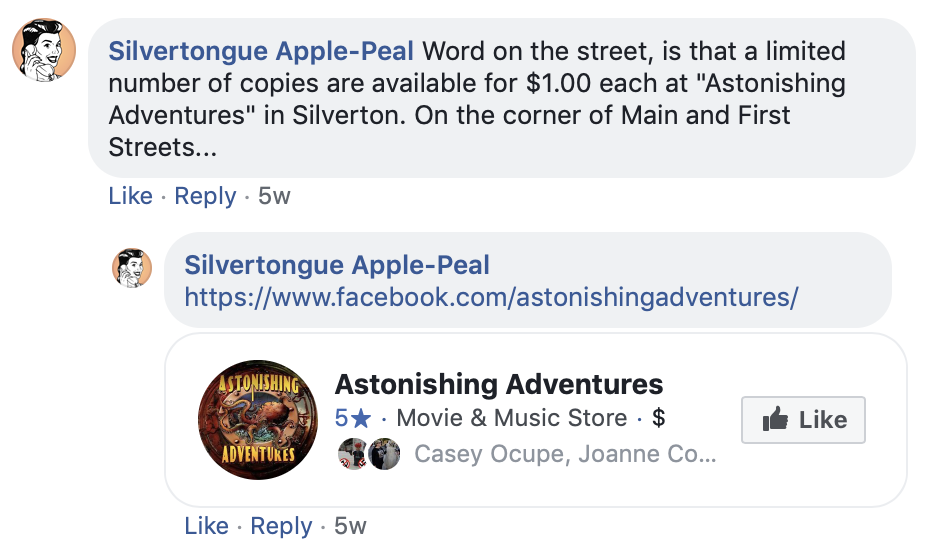Open Silvertongue Apple-Peal's profile from the top comment name
This screenshot has width=940, height=558.
pos(262,50)
